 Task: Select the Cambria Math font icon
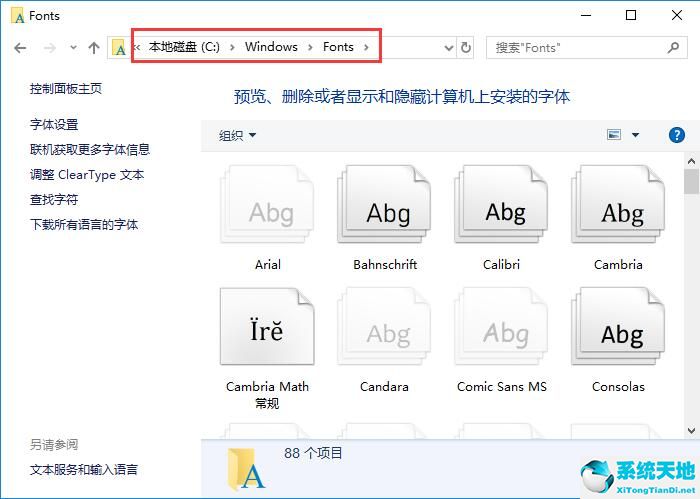pos(267,326)
